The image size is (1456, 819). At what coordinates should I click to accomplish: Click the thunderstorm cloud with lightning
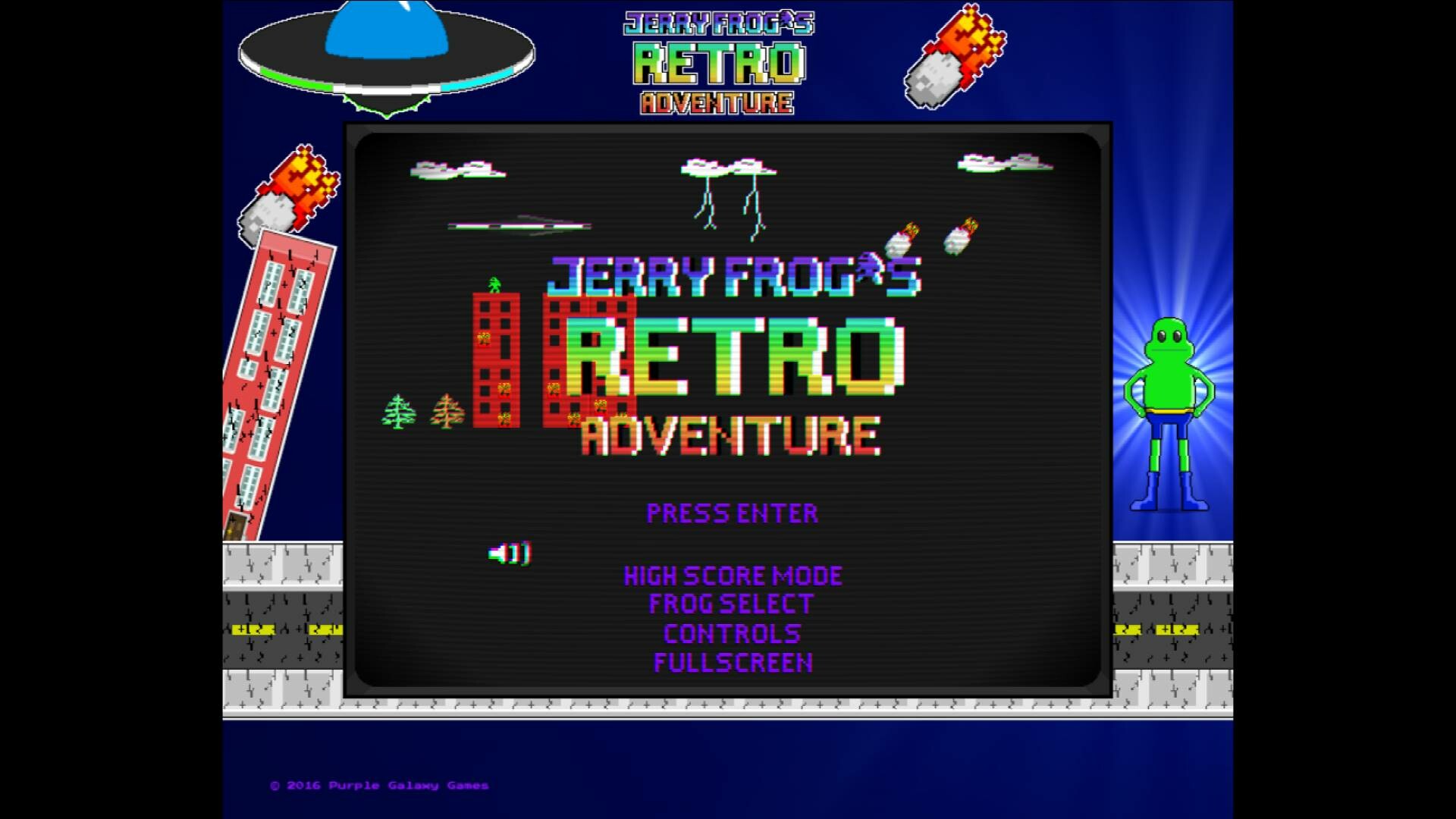(730, 199)
